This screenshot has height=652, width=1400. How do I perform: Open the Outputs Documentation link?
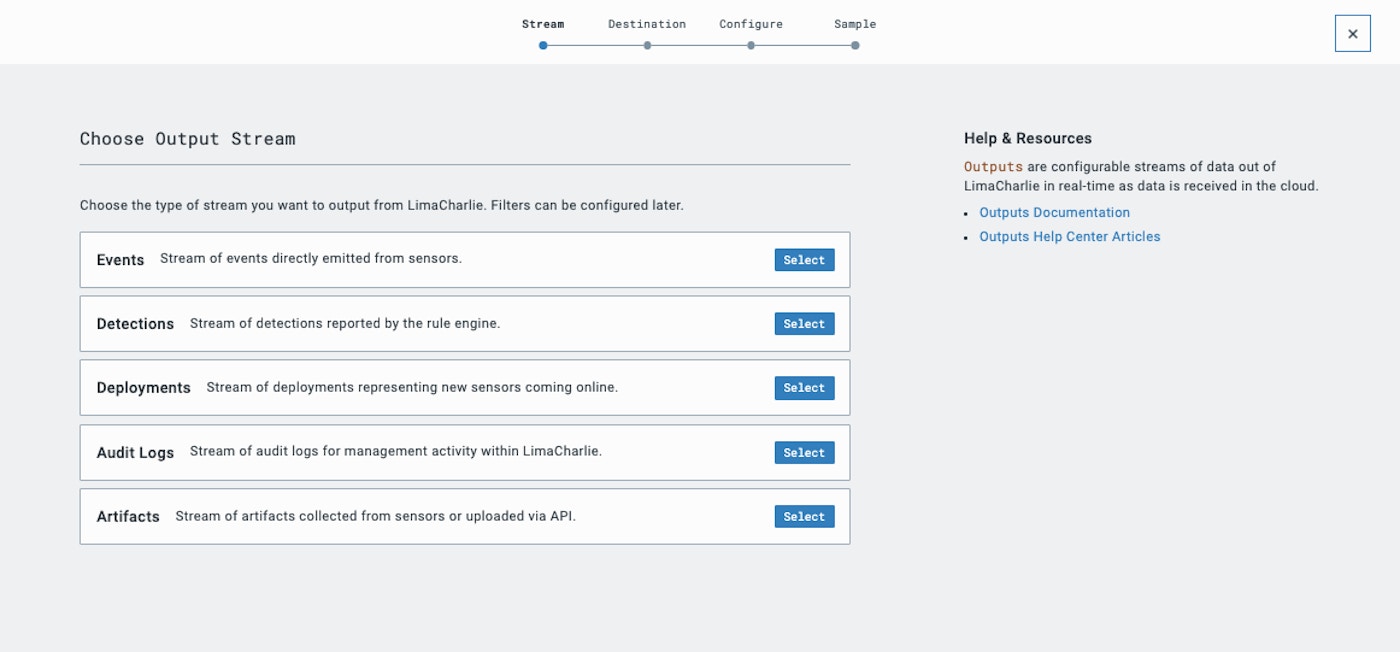coord(1054,213)
